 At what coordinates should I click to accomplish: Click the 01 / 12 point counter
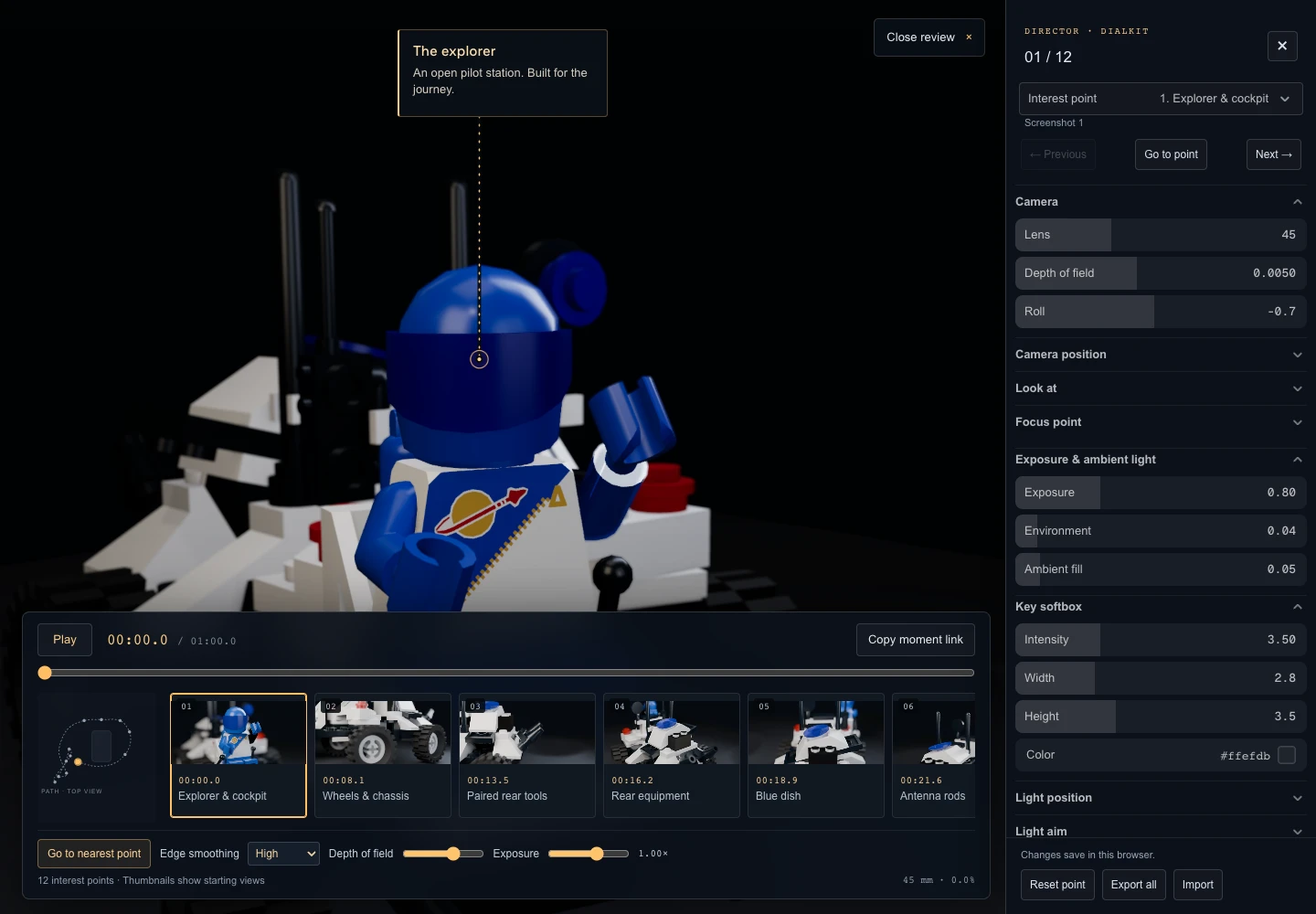(1048, 57)
